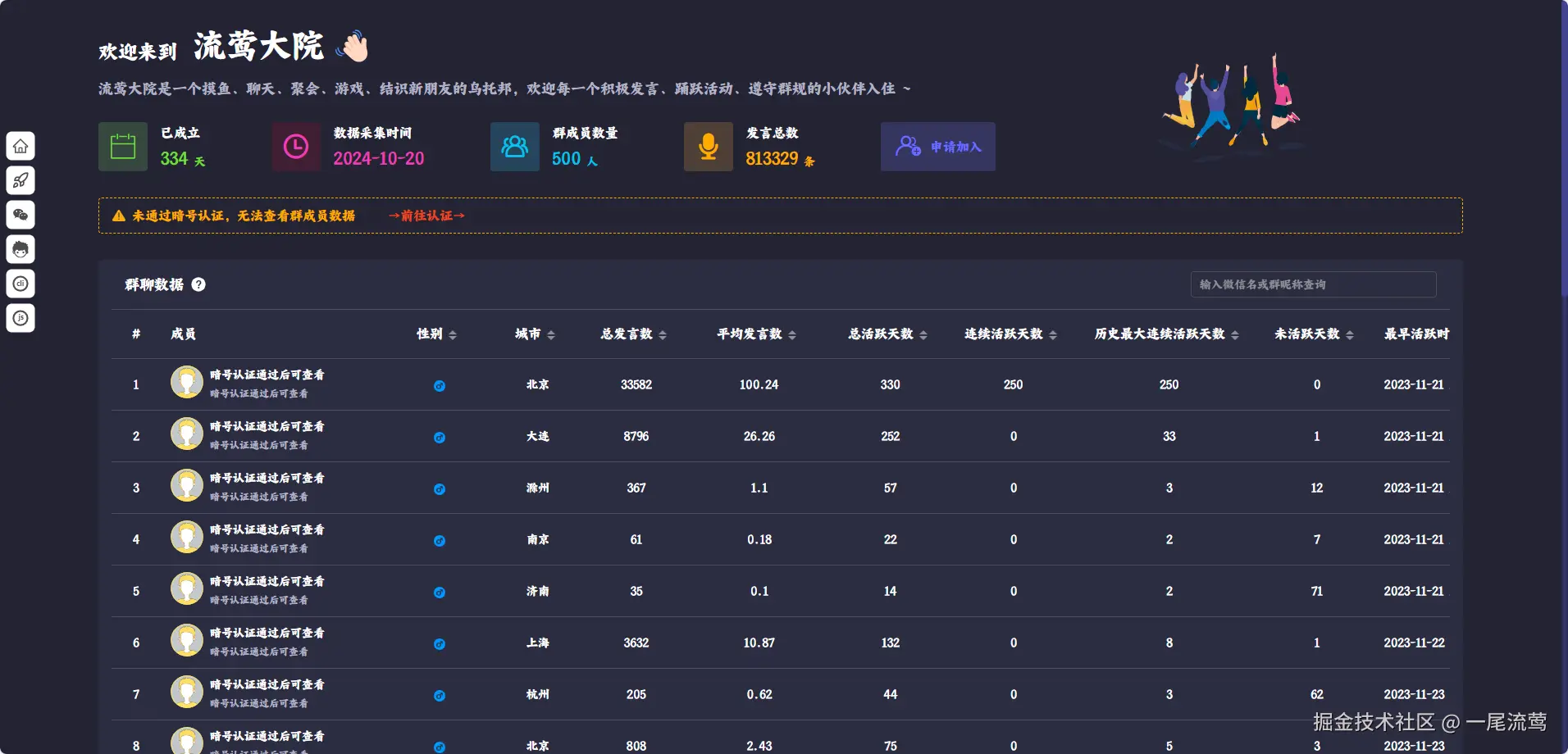Click the member avatar in row 3
This screenshot has width=1568, height=754.
(x=187, y=485)
